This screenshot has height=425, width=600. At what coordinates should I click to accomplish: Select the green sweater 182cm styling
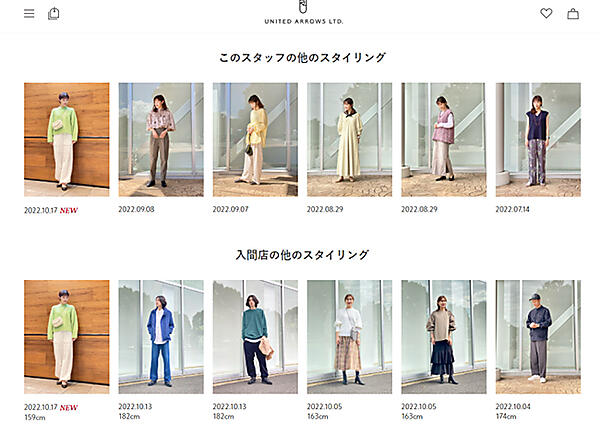tap(255, 337)
